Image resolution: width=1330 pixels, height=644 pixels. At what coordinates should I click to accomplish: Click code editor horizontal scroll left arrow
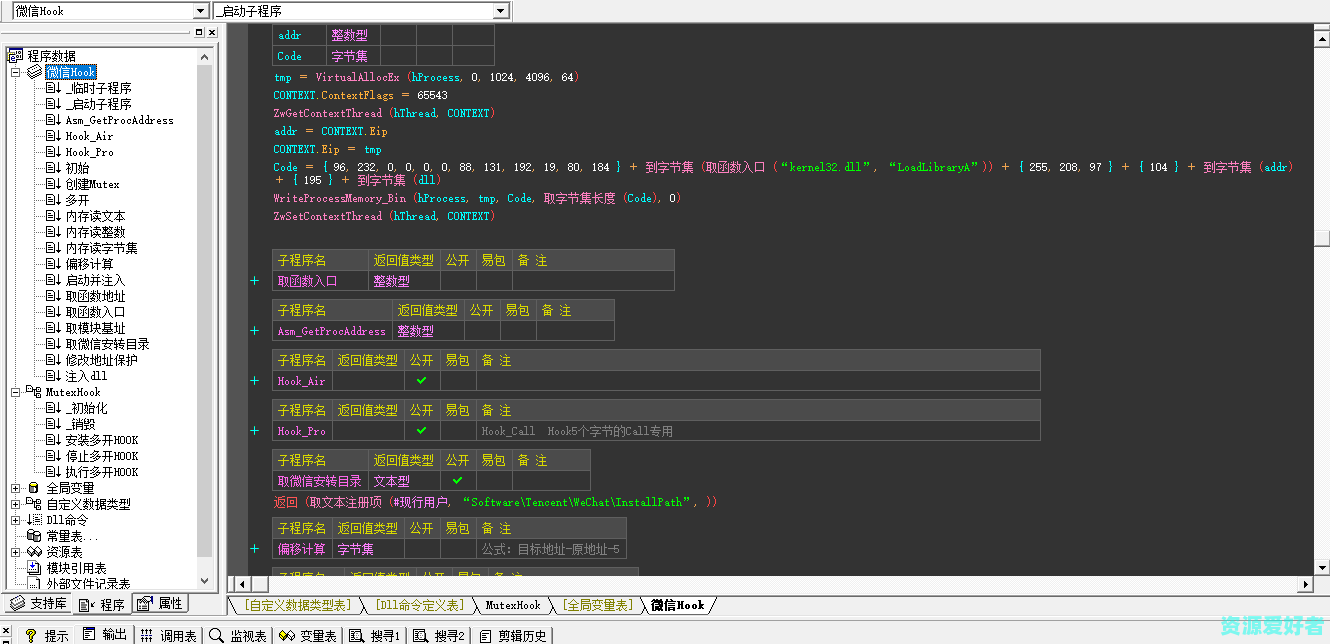tap(240, 584)
